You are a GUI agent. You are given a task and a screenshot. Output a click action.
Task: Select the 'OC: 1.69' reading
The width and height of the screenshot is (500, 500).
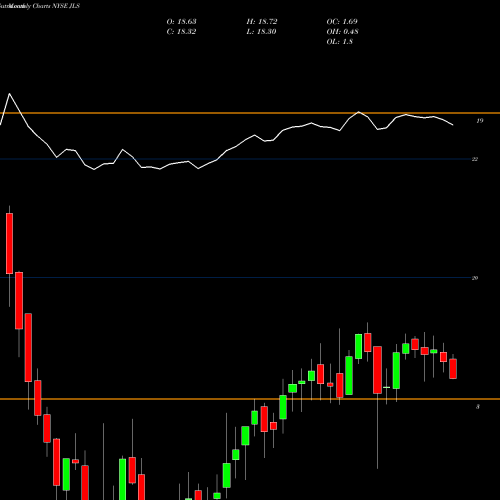point(342,22)
